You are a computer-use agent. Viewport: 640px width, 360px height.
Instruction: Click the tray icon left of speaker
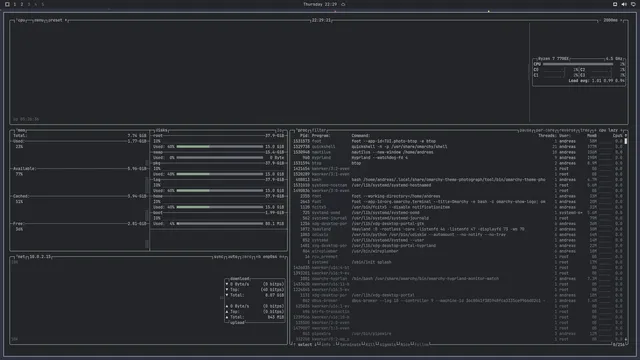(x=615, y=4)
